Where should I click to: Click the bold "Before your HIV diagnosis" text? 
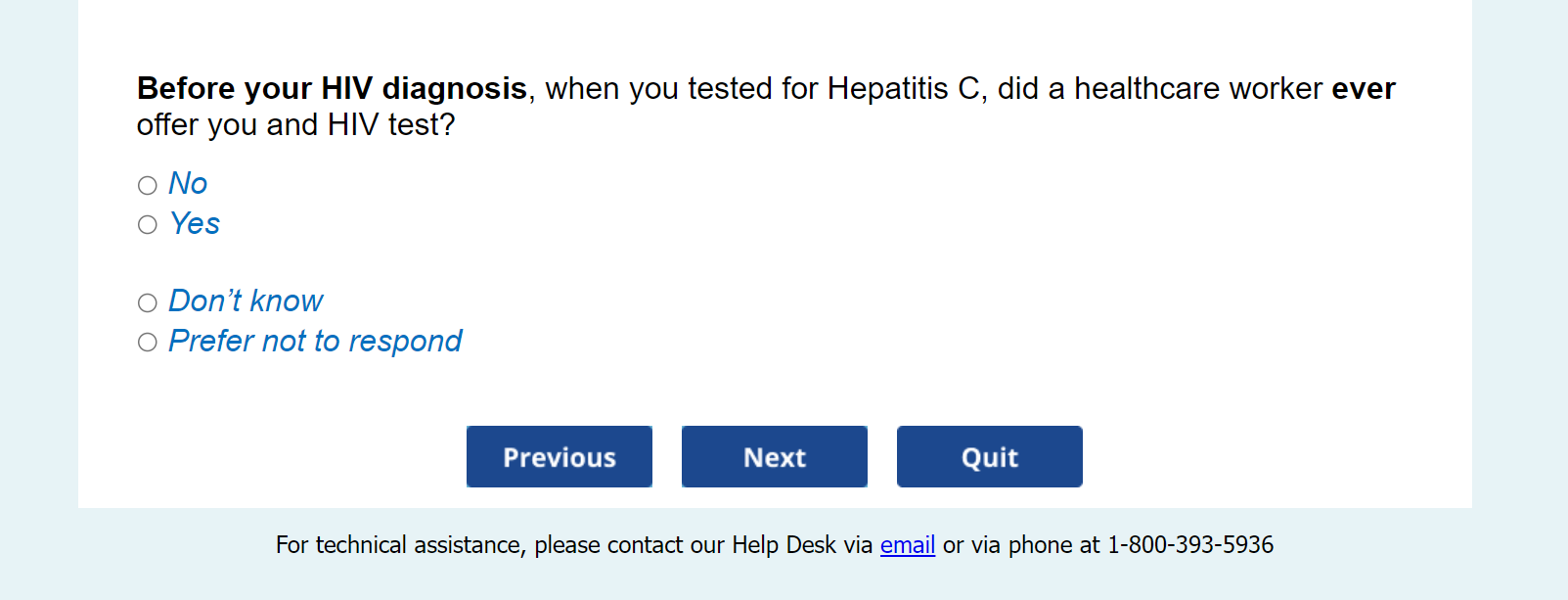(x=332, y=89)
